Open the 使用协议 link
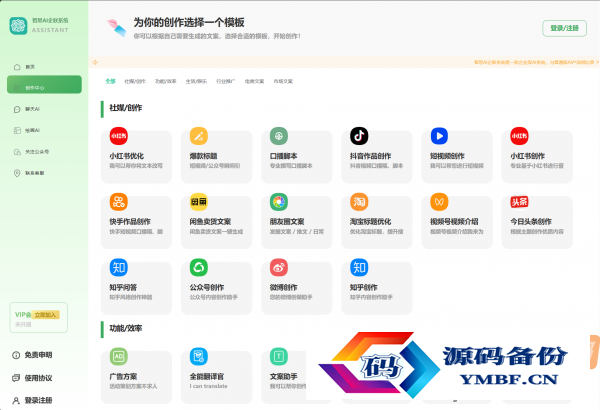600x410 pixels. (x=32, y=378)
